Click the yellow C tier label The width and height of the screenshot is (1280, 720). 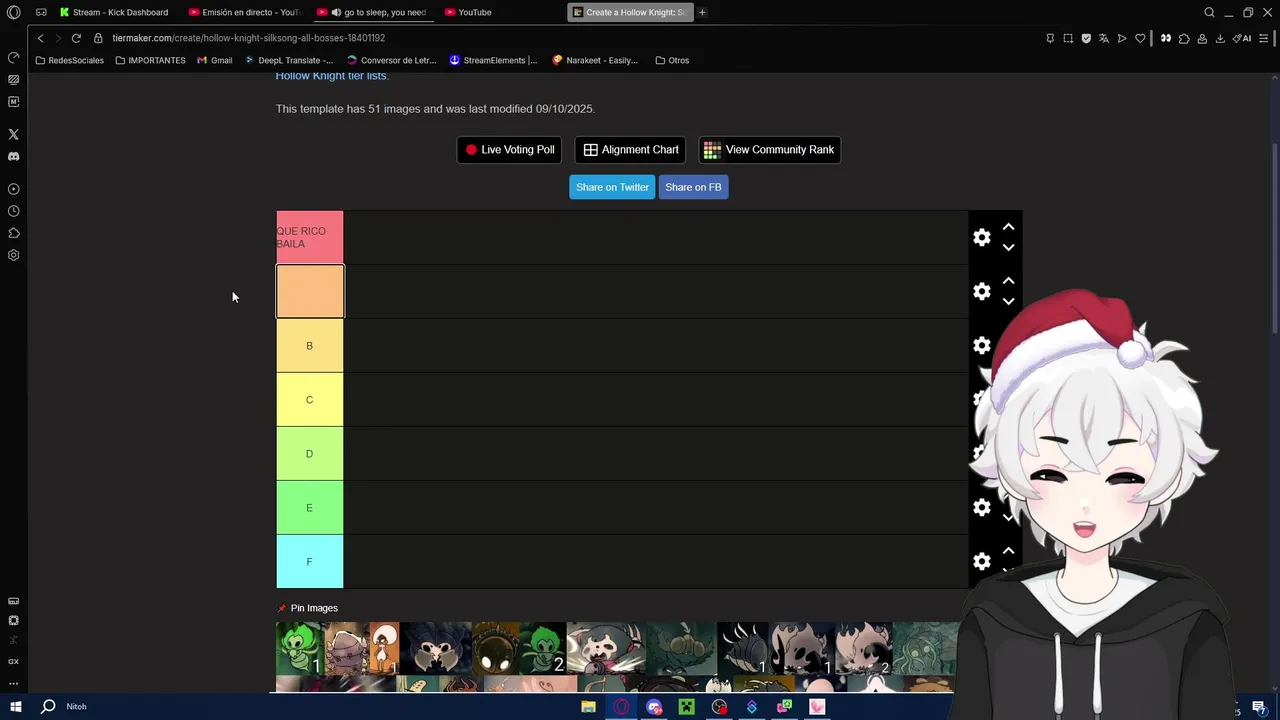point(310,399)
